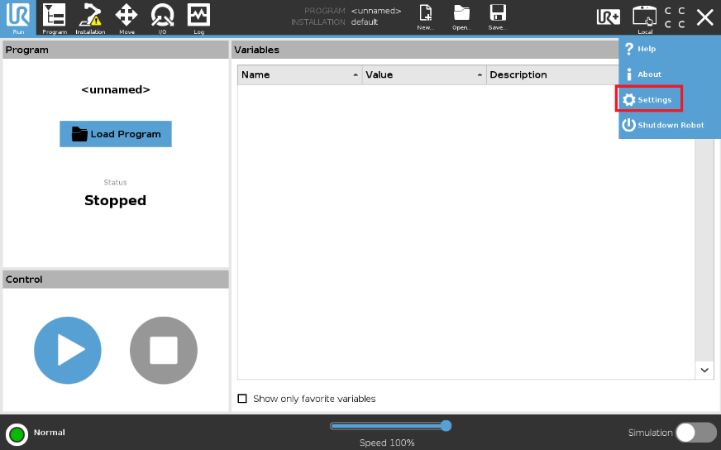Viewport: 721px width, 450px height.
Task: Click the Description column header
Action: click(x=553, y=75)
